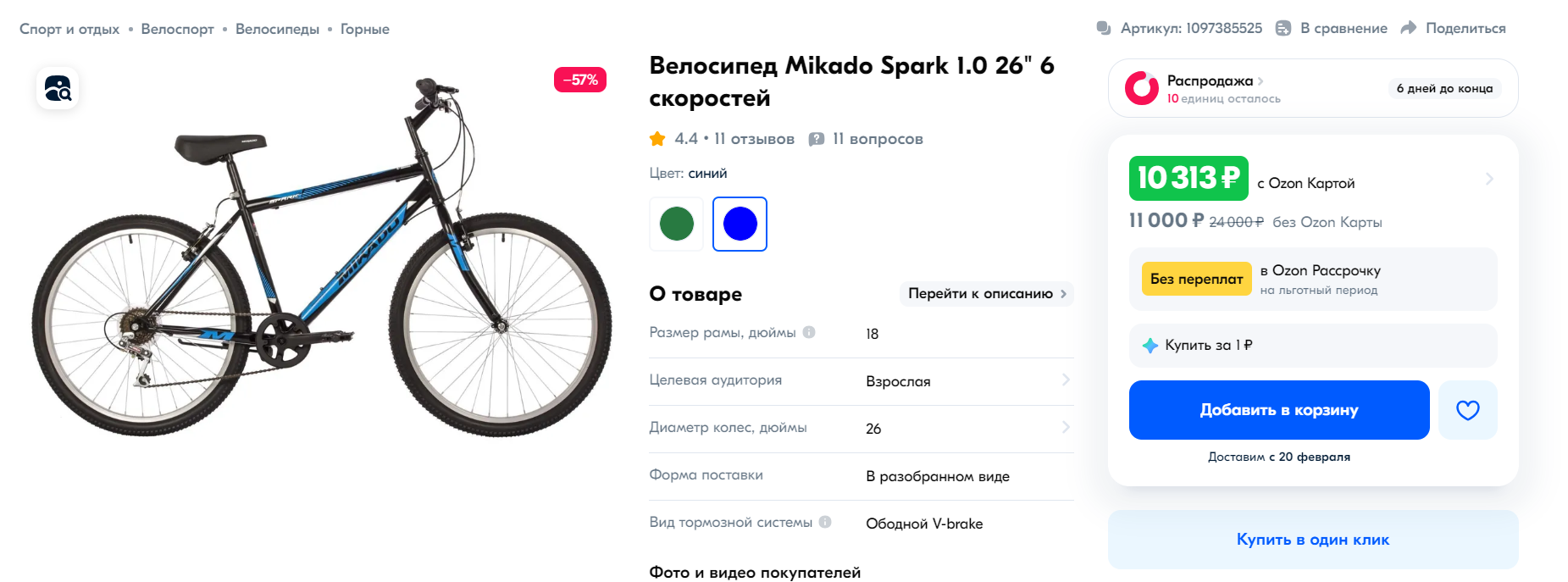
Task: Click the share arrow icon
Action: pyautogui.click(x=1408, y=28)
